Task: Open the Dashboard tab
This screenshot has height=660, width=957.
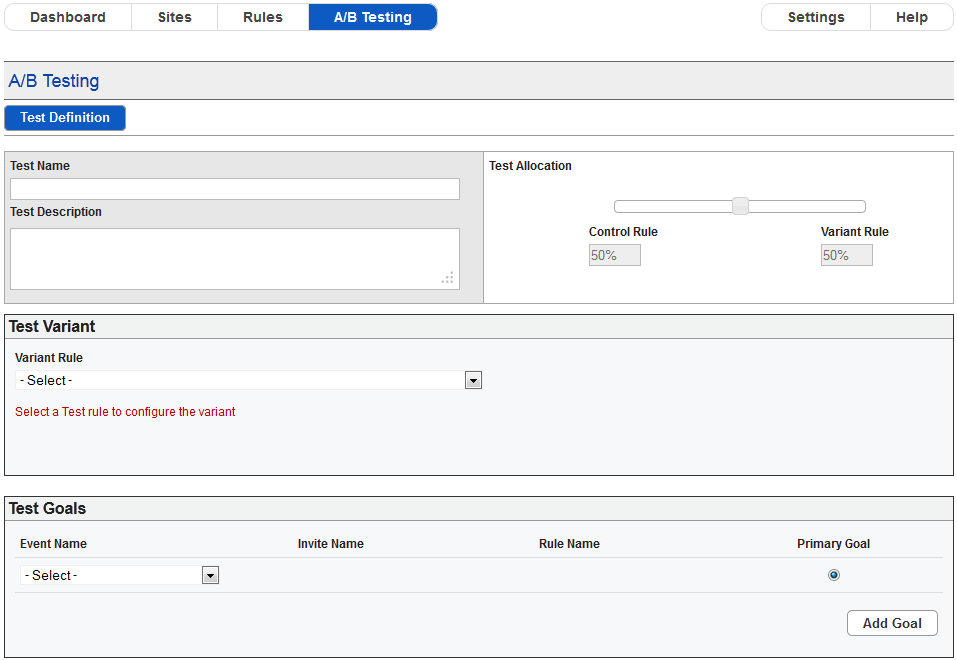Action: [x=68, y=17]
